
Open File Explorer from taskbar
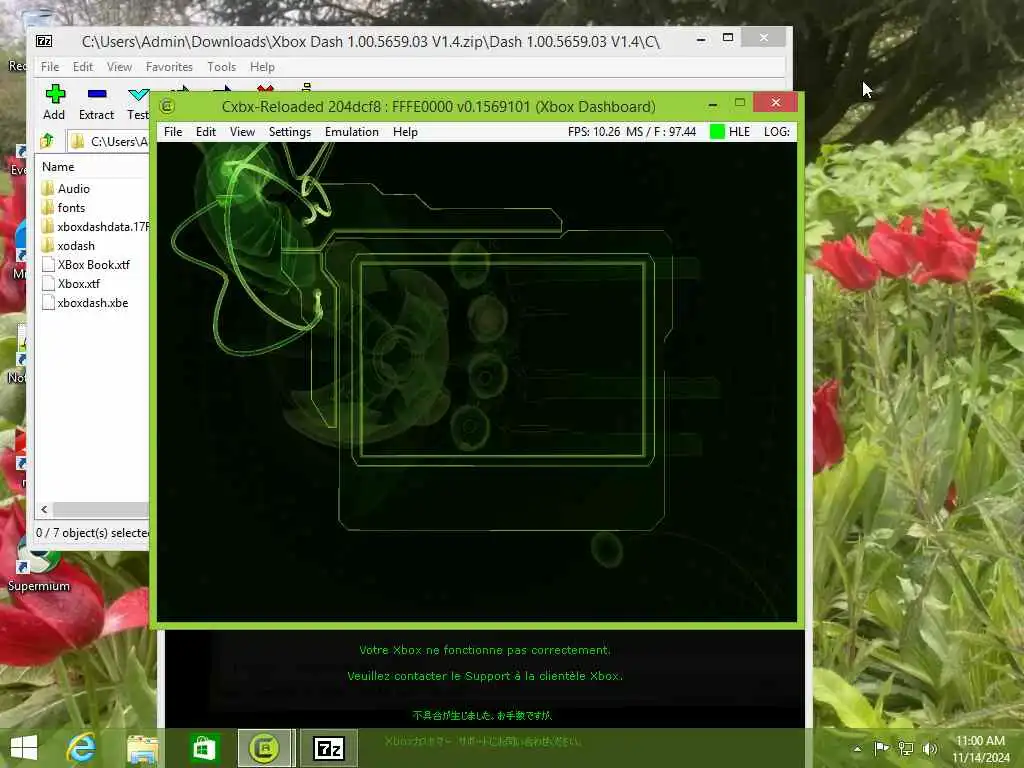point(142,748)
